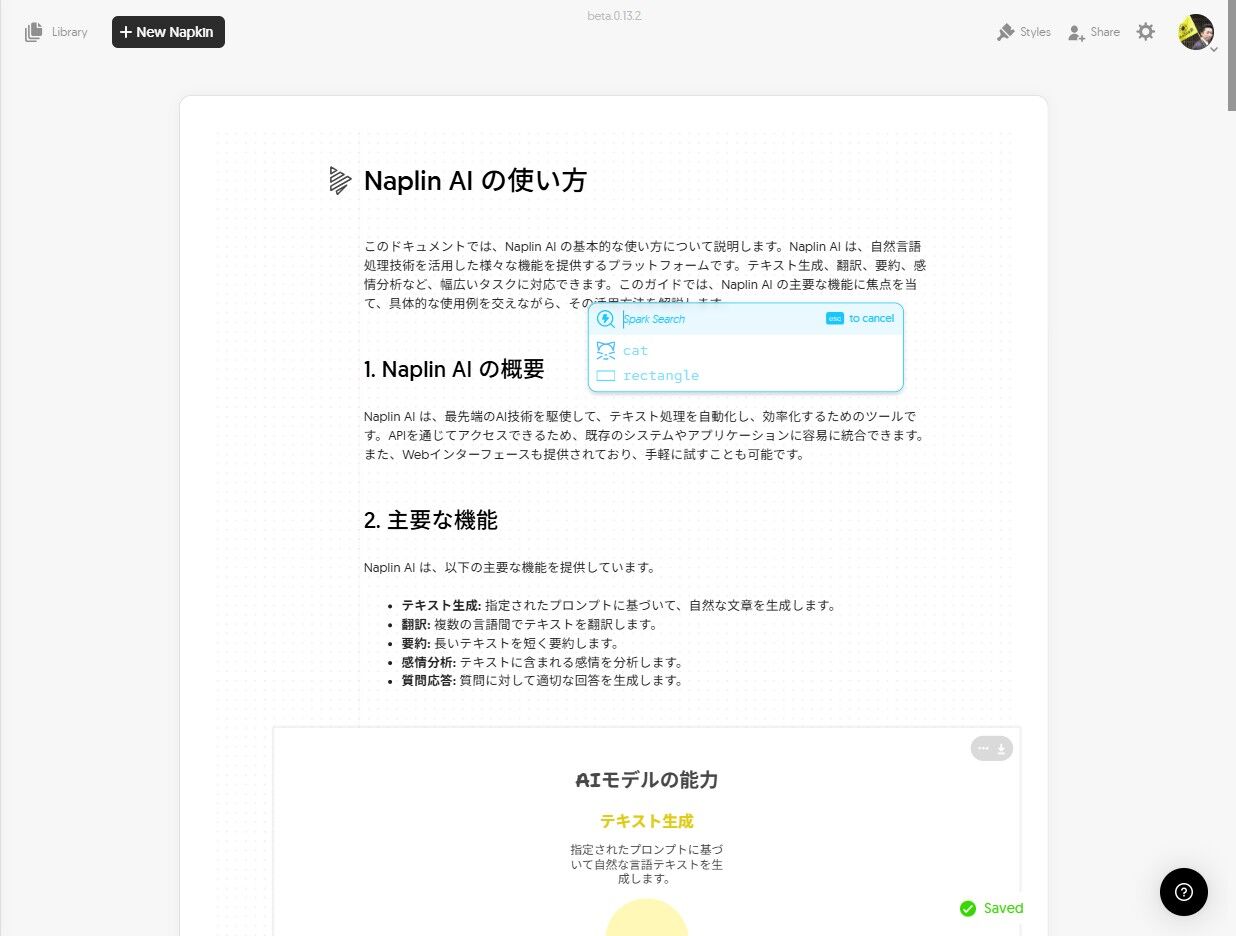Screen dimensions: 1236x936
Task: Click the '要約:' bullet item
Action: tap(511, 643)
